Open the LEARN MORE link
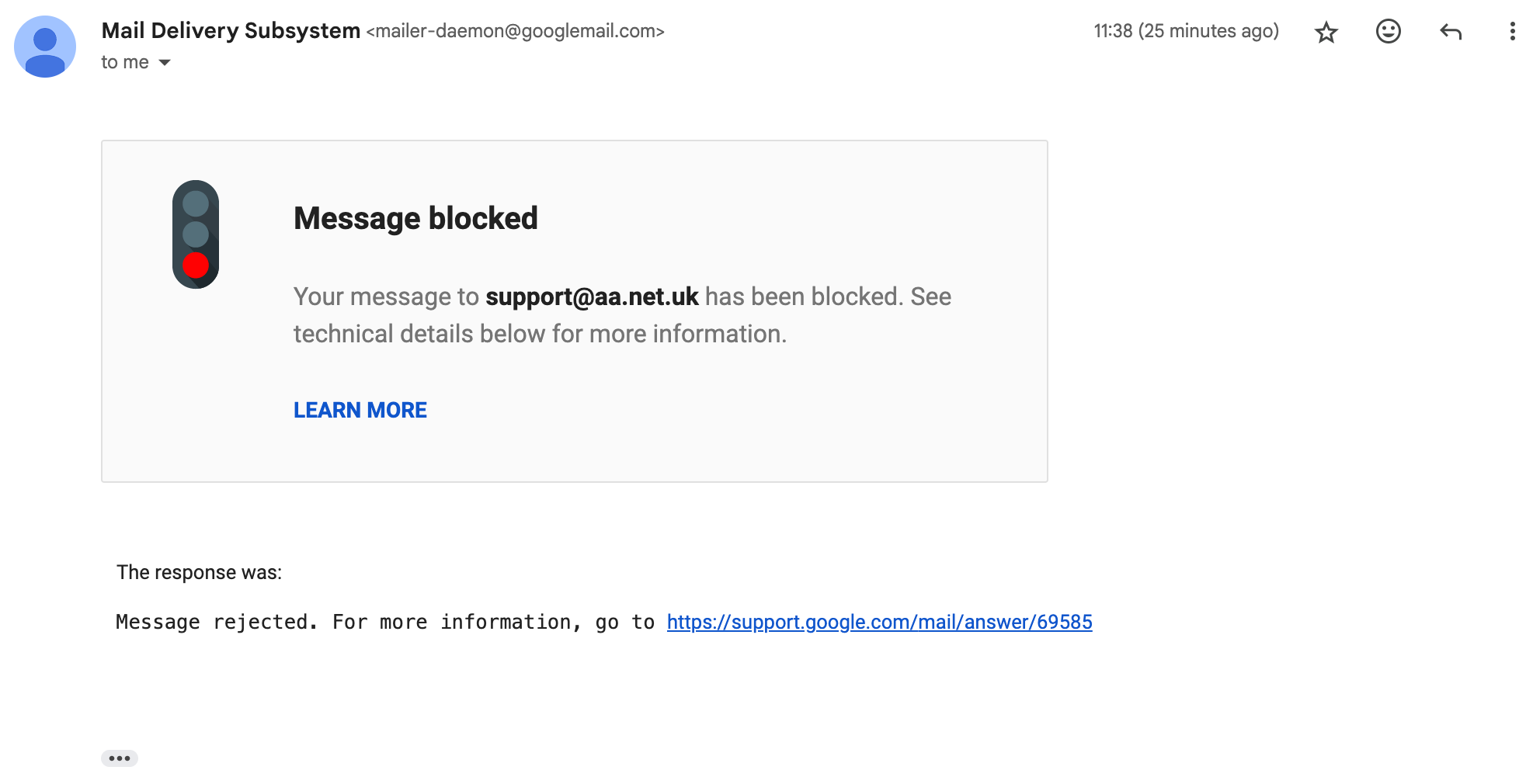The height and width of the screenshot is (784, 1533). pos(360,410)
